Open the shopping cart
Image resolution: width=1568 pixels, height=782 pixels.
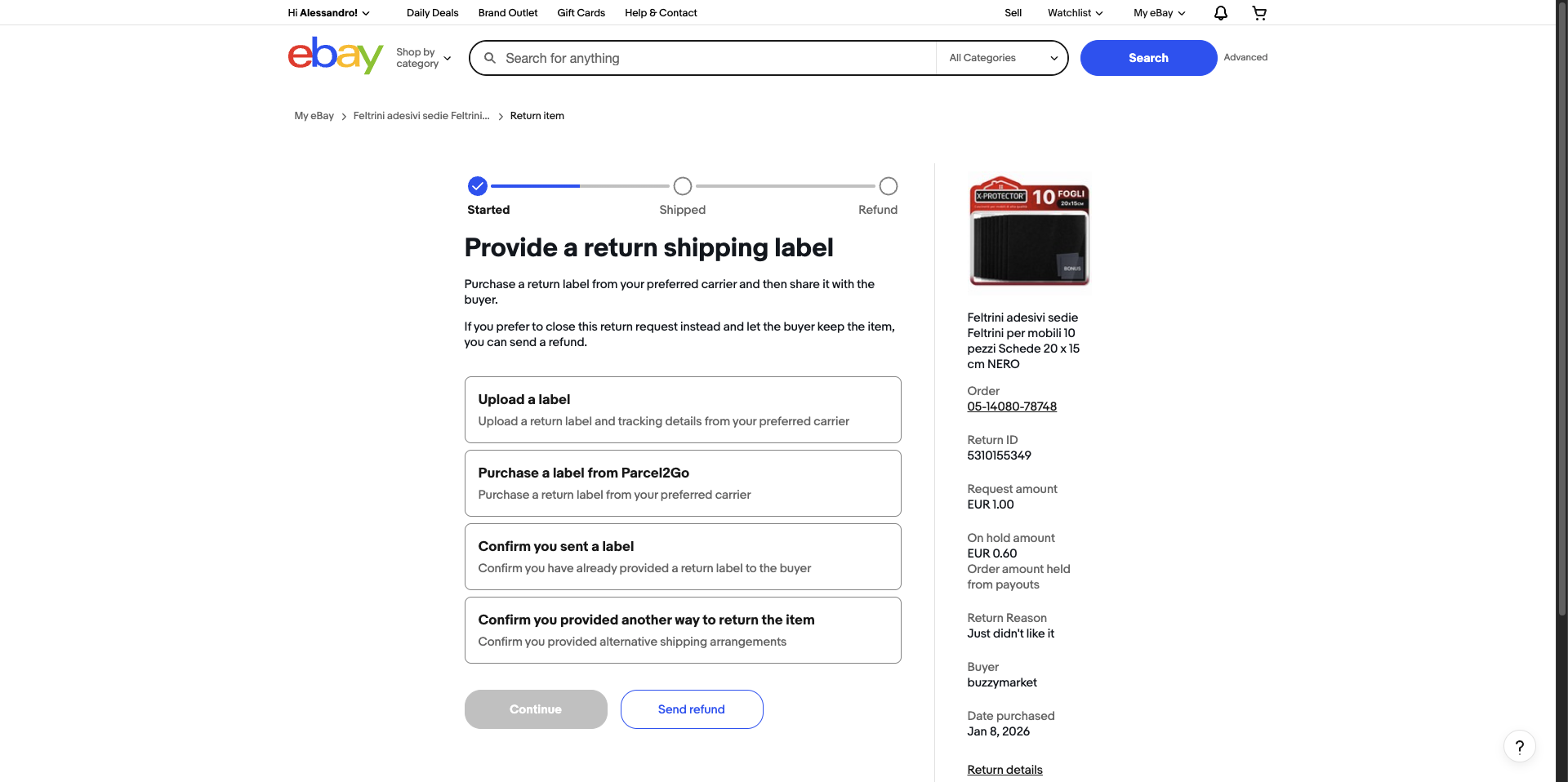tap(1259, 13)
